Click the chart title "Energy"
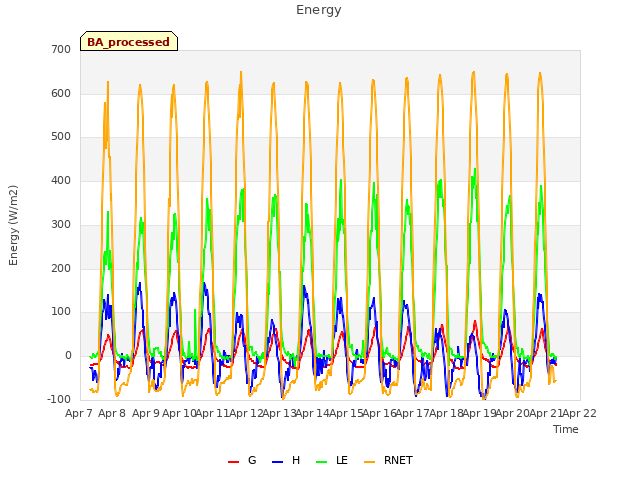Screen dimensions: 640x480 click(x=319, y=10)
